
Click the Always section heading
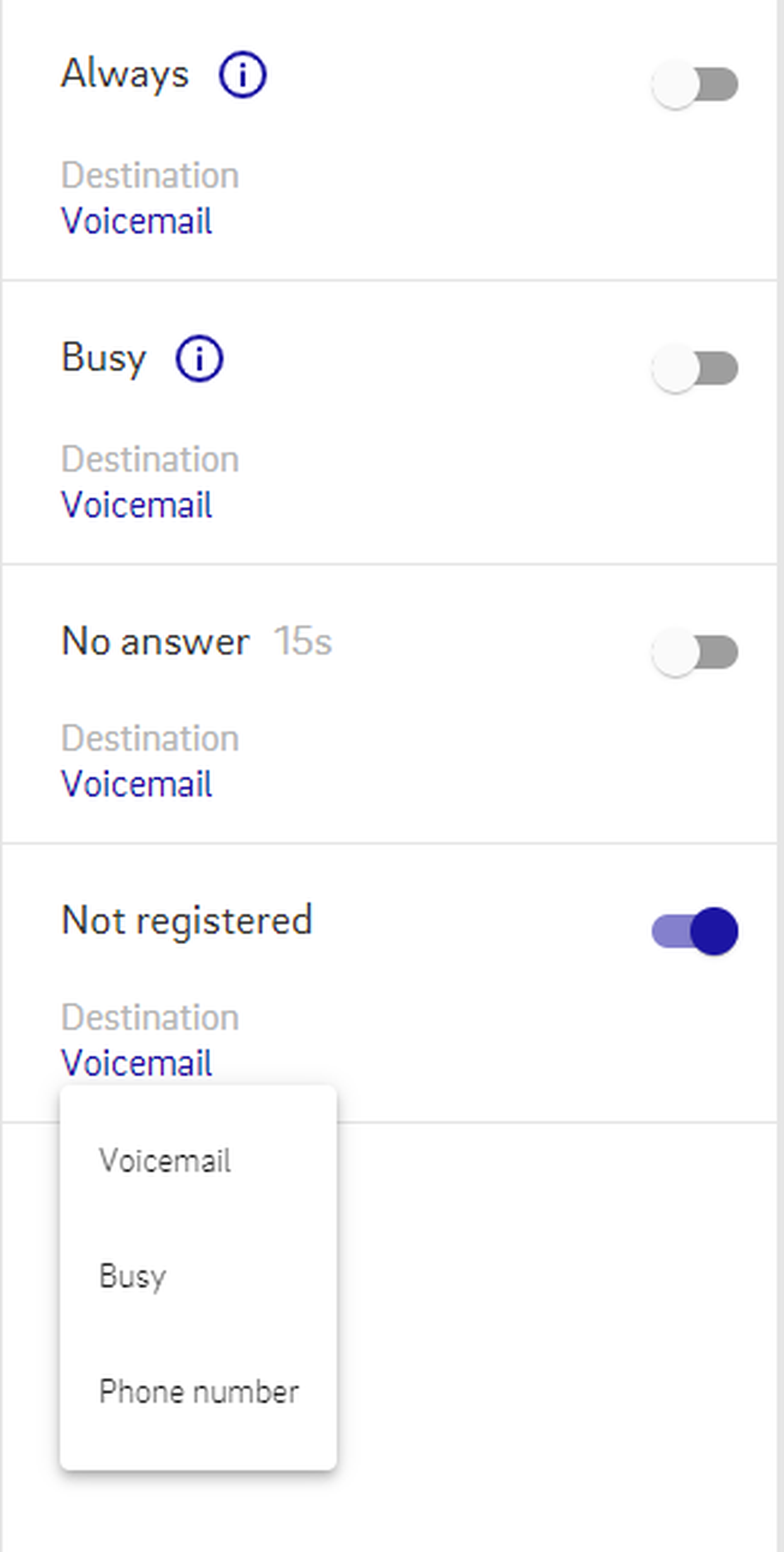coord(125,74)
